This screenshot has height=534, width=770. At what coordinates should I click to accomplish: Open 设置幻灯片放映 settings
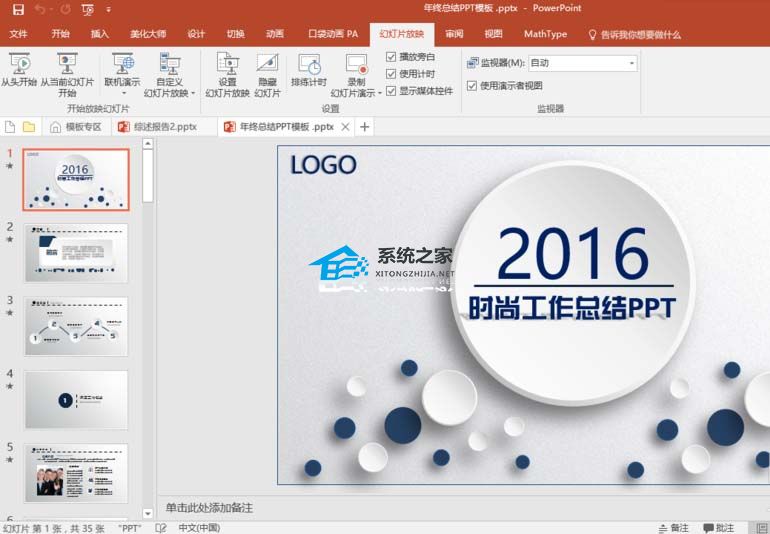[227, 75]
